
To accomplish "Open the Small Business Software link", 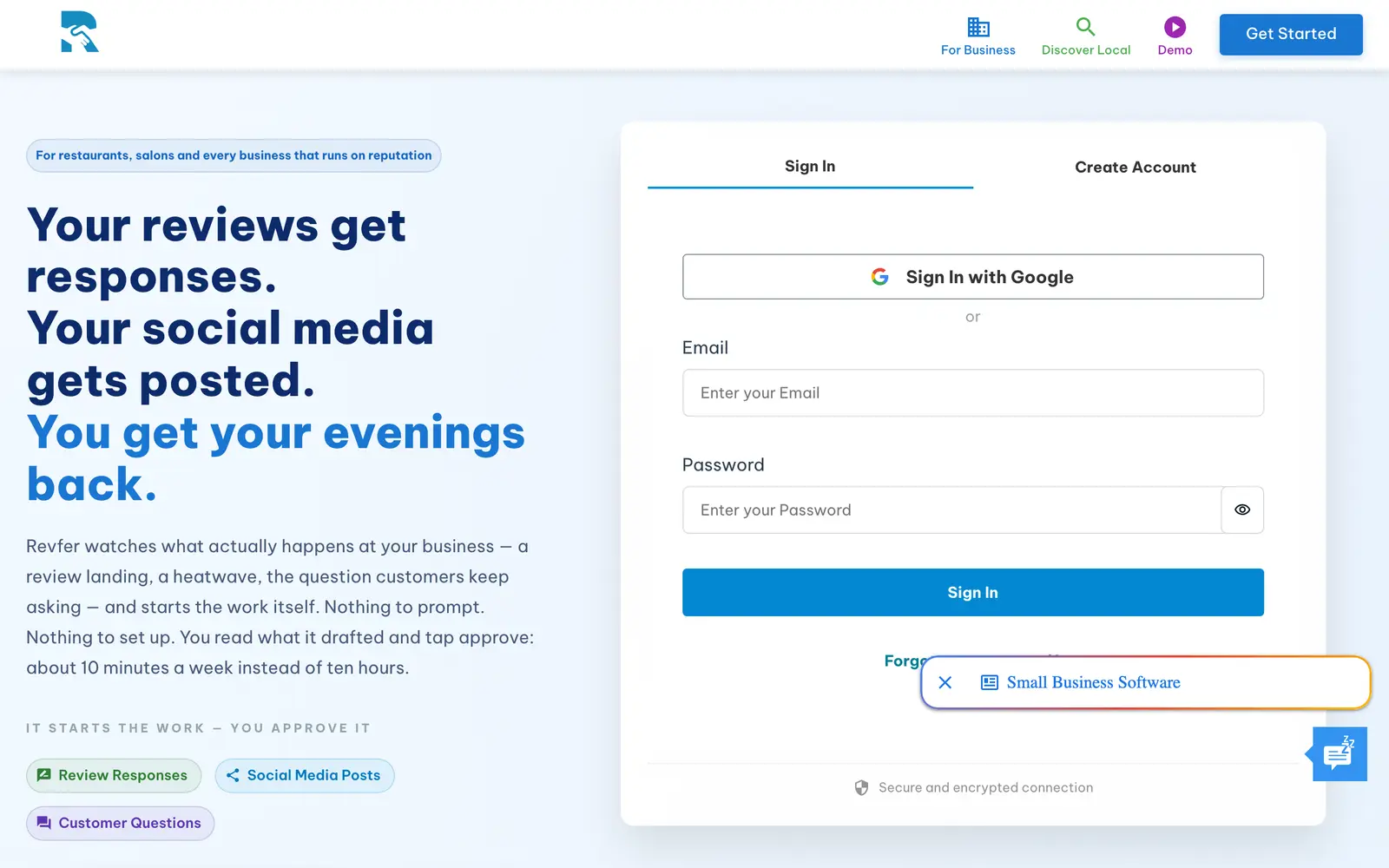I will coord(1094,682).
